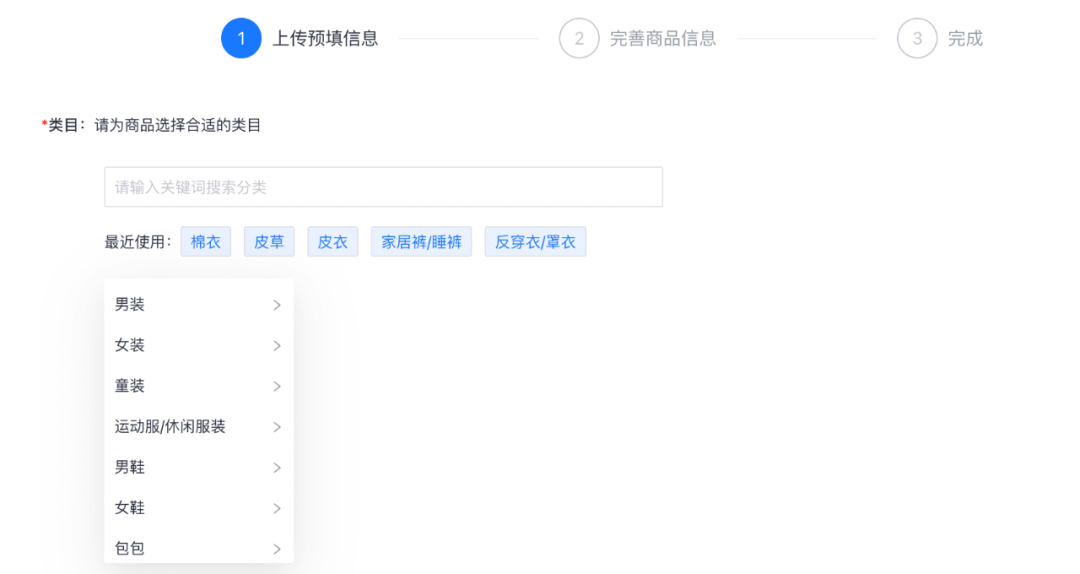This screenshot has width=1080, height=574.
Task: Expand the chevron beside 男鞋
Action: (277, 467)
